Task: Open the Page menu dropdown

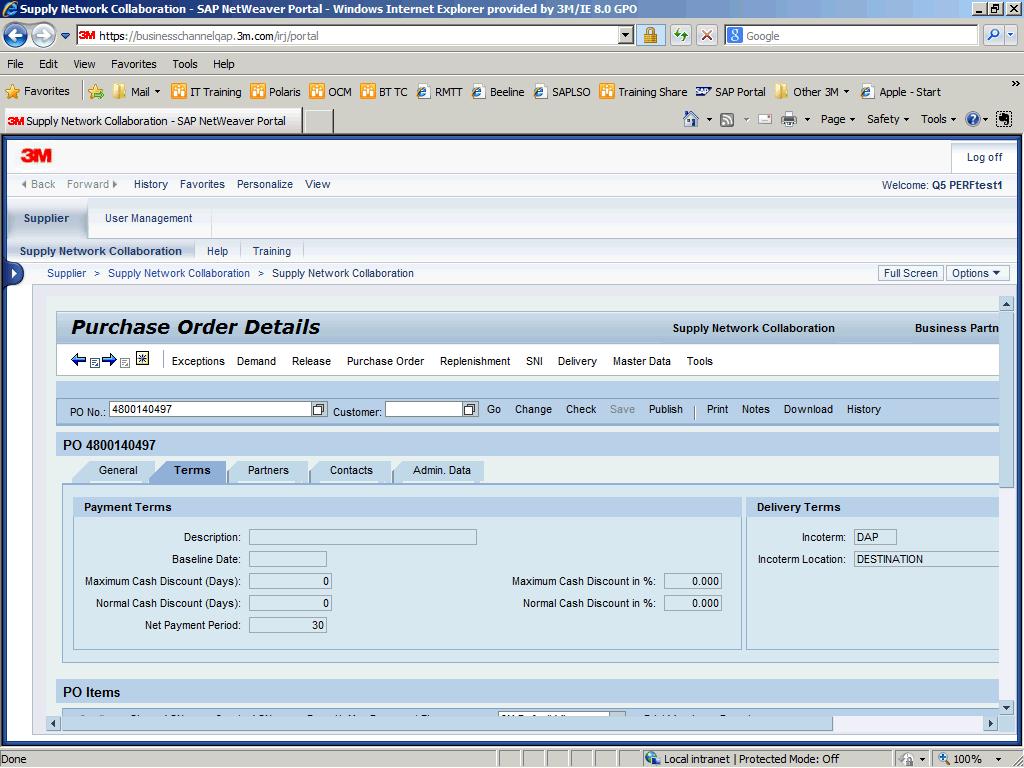Action: [x=838, y=119]
